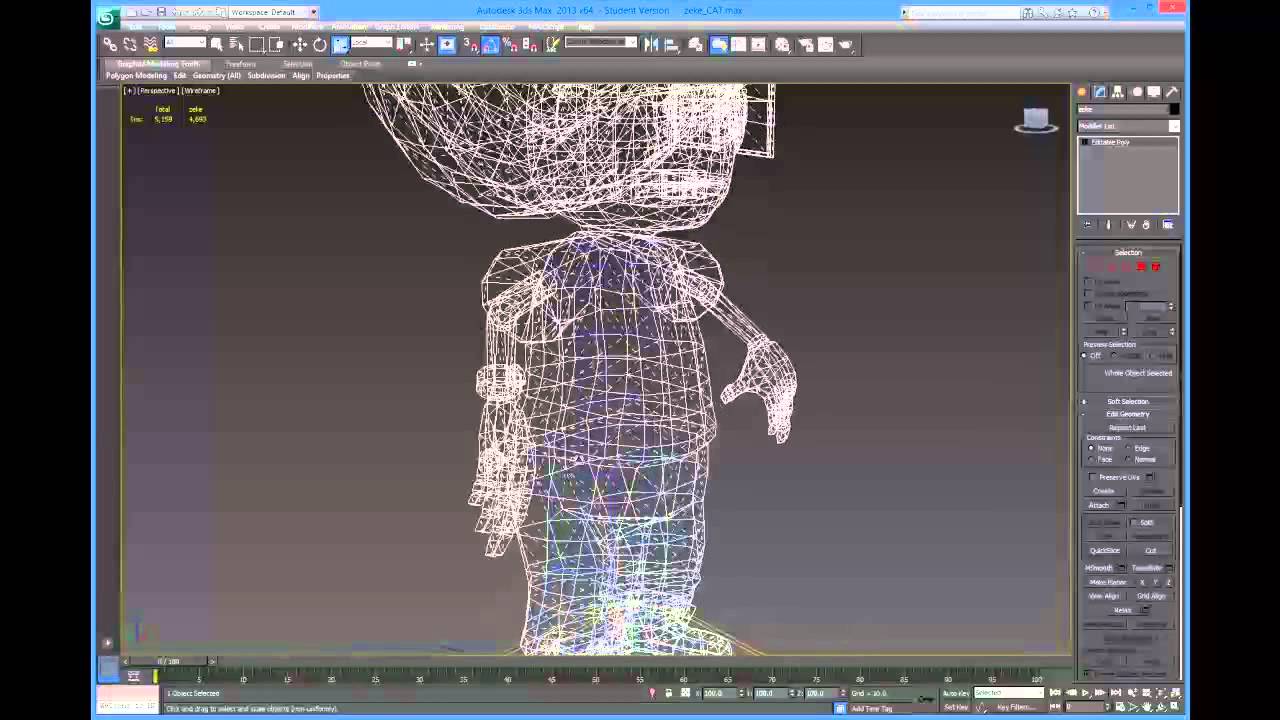Select the Edge constraint radio button
This screenshot has width=1280, height=720.
click(1129, 448)
